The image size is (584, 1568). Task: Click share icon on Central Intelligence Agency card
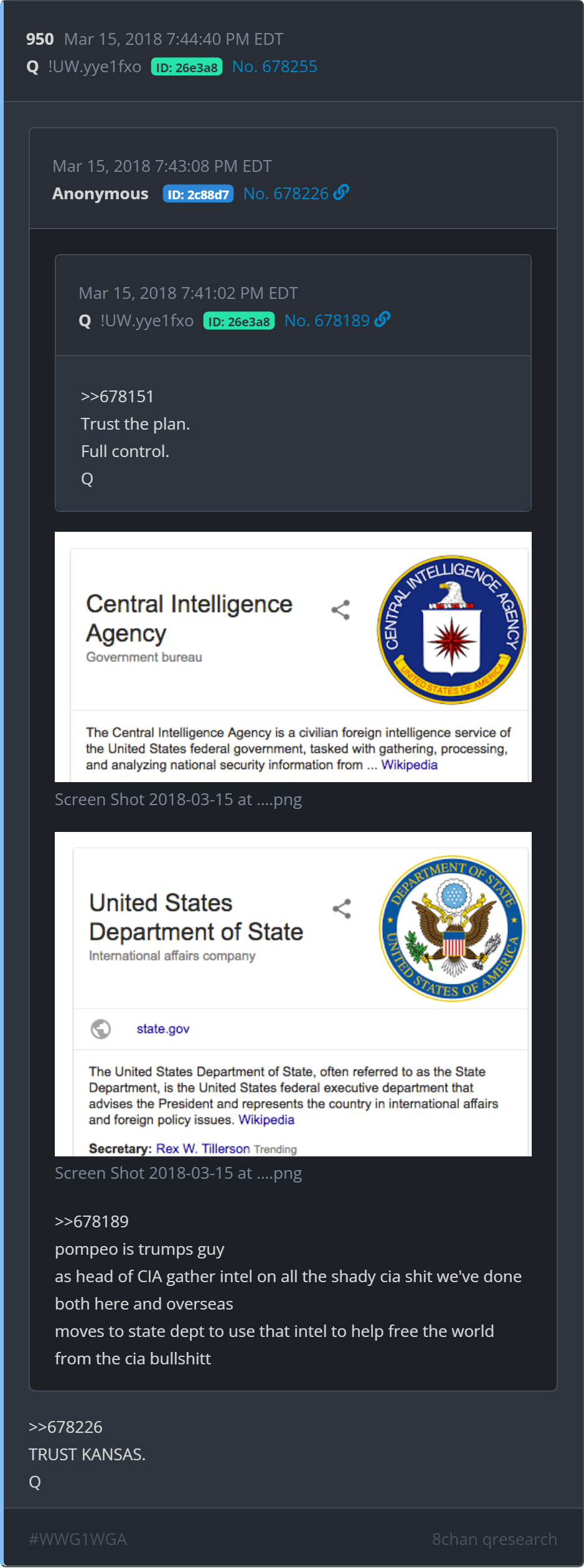coord(341,610)
